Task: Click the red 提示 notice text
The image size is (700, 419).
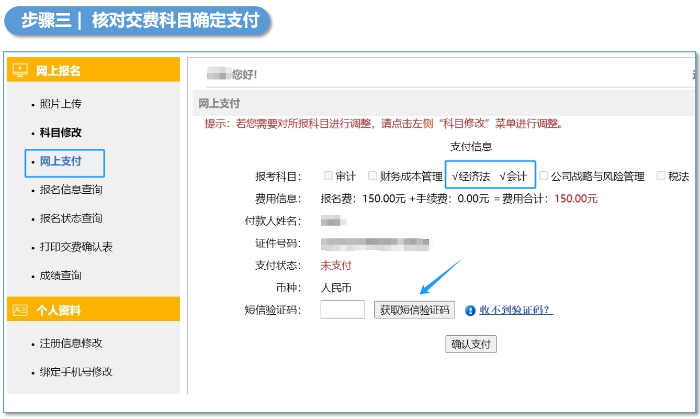Action: coord(383,124)
